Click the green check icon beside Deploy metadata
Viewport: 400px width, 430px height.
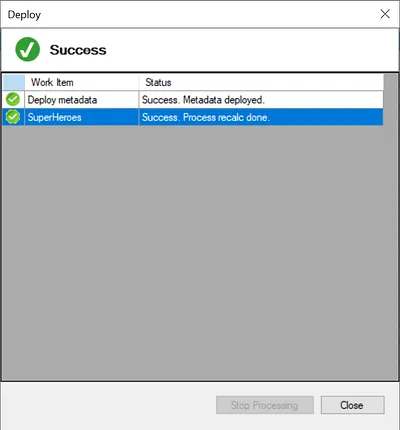click(x=13, y=99)
